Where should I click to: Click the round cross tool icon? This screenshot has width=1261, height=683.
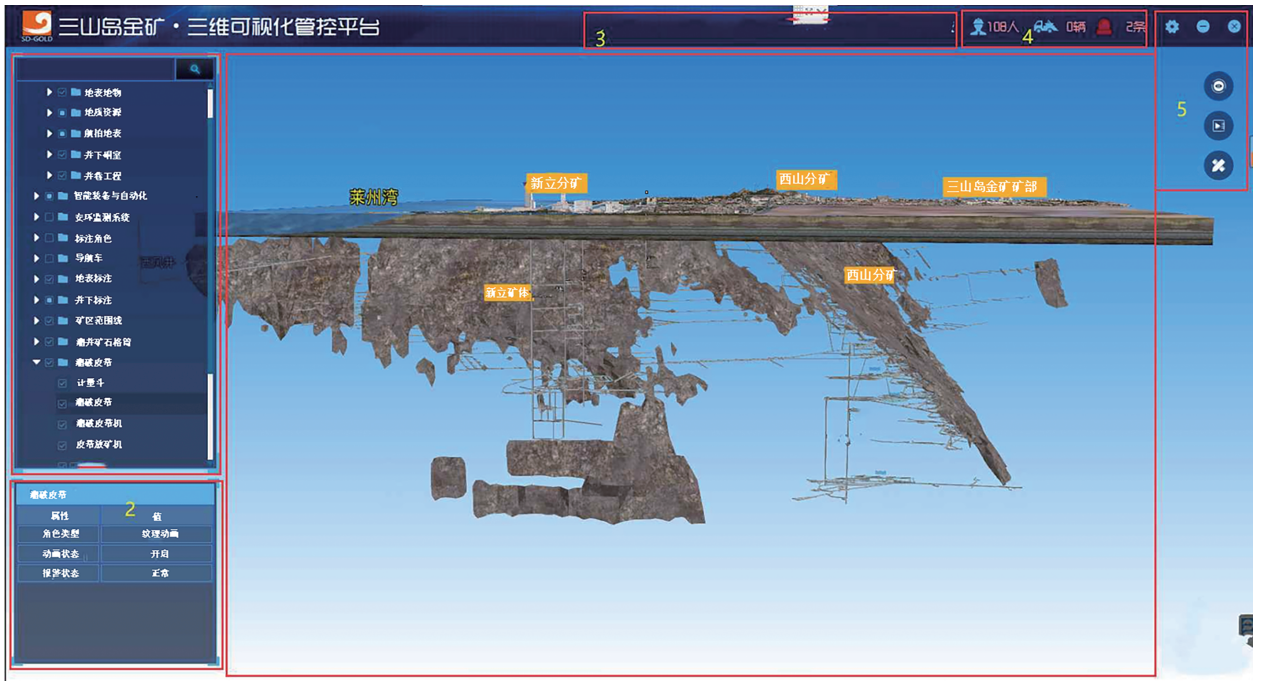coord(1217,166)
